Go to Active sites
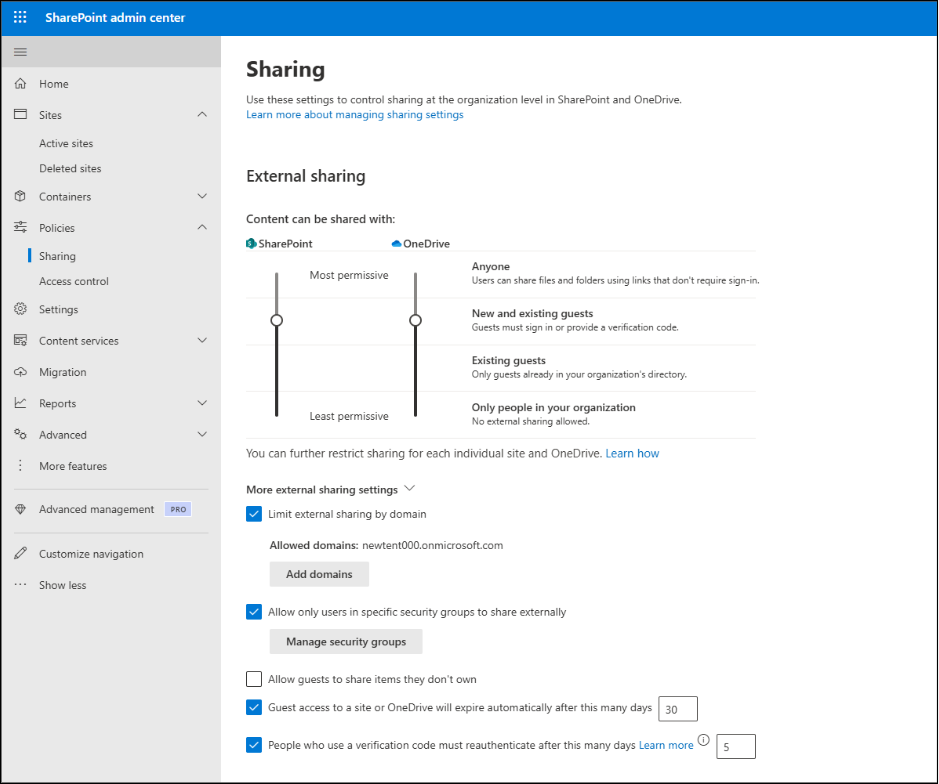The image size is (939, 784). 66,143
